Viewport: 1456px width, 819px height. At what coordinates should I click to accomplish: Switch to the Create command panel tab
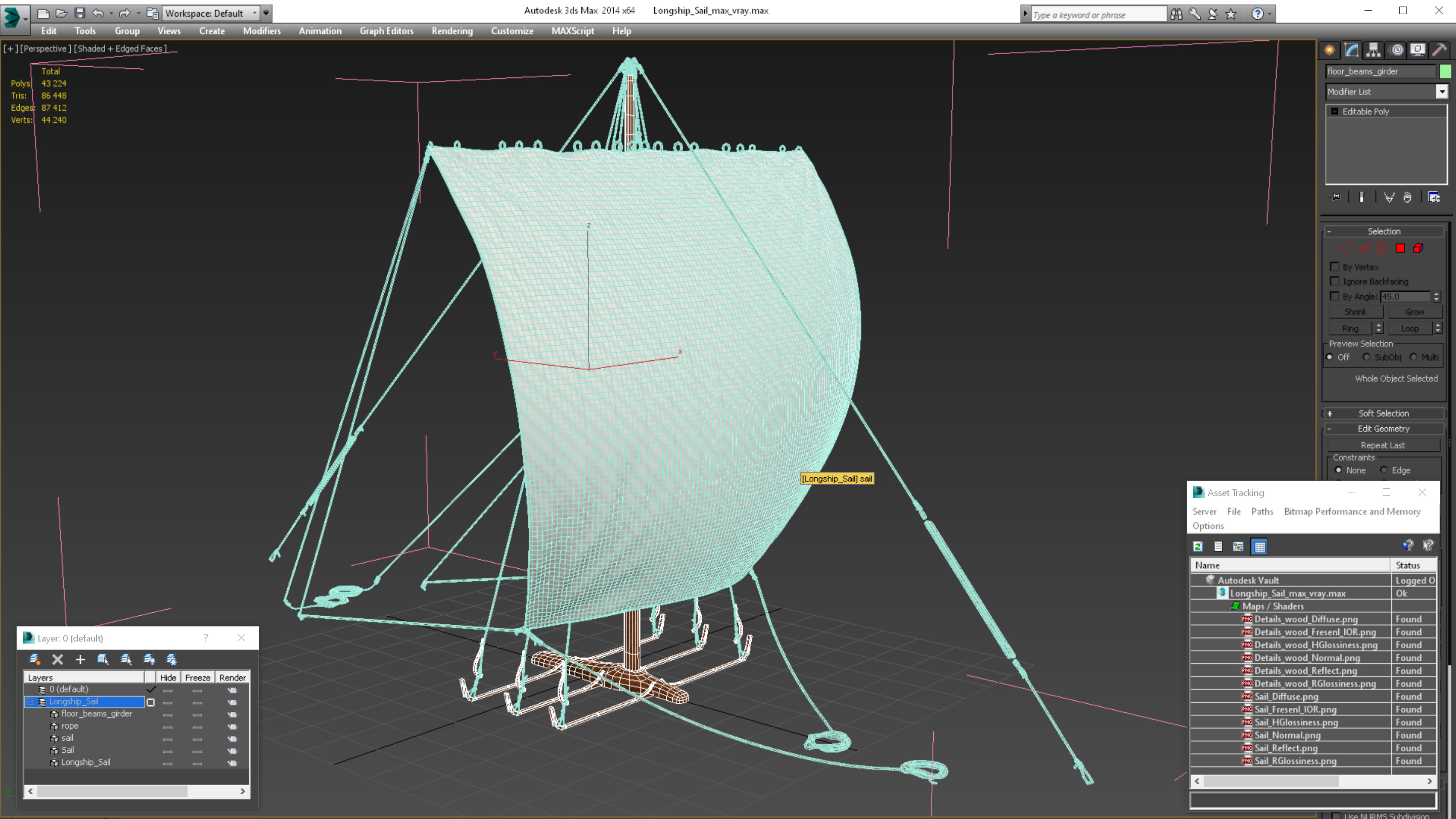(x=1330, y=50)
